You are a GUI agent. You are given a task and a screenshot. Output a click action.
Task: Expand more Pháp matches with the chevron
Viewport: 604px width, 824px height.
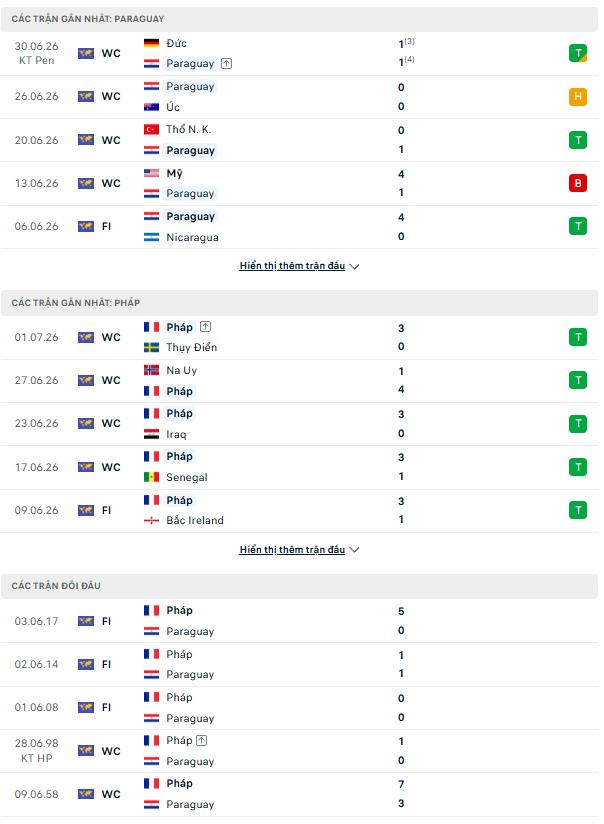pyautogui.click(x=354, y=550)
